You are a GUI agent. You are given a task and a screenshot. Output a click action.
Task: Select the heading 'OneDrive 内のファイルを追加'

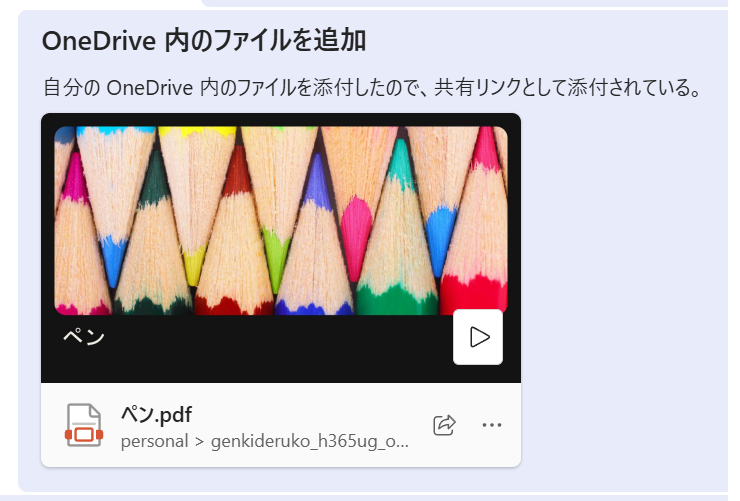click(204, 41)
